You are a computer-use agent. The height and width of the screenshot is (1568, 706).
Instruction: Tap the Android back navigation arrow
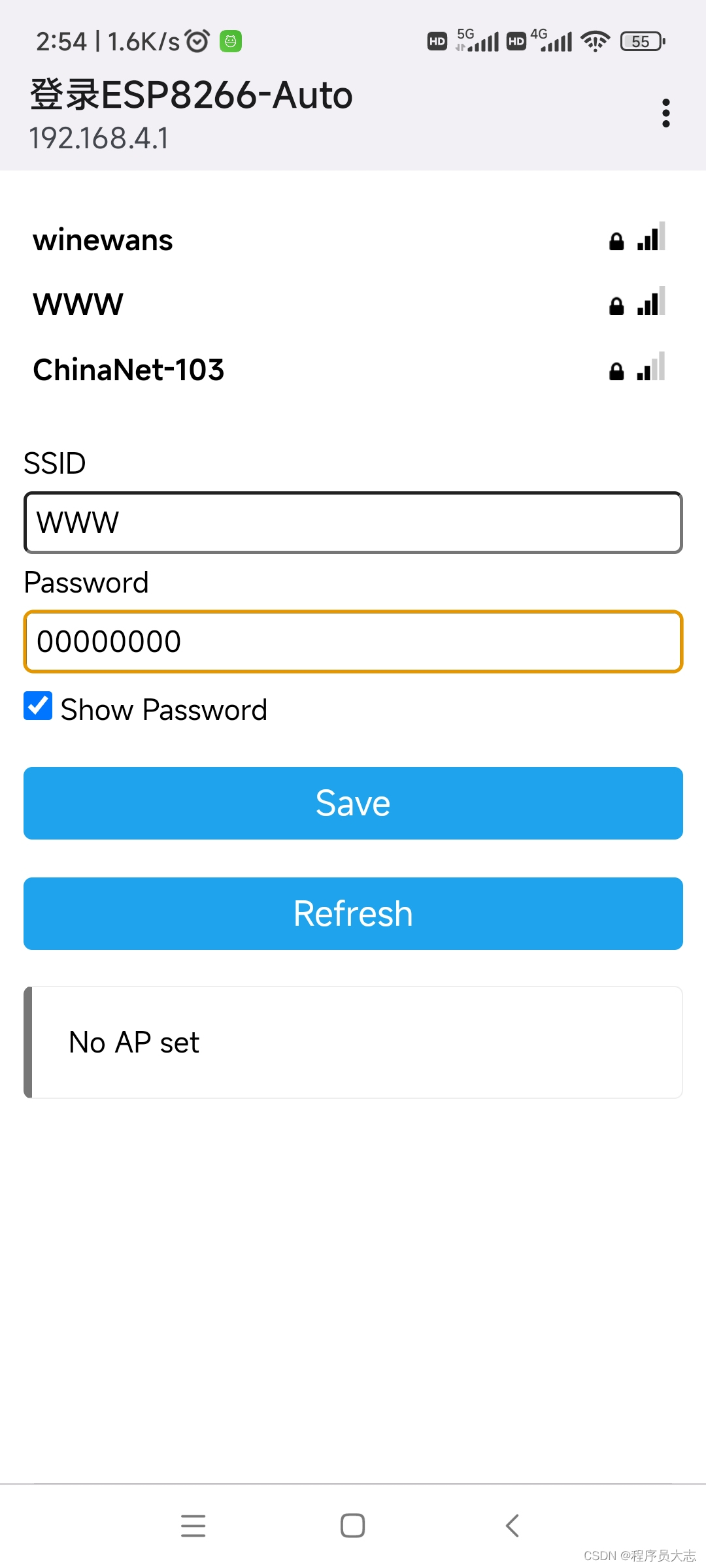click(513, 1526)
